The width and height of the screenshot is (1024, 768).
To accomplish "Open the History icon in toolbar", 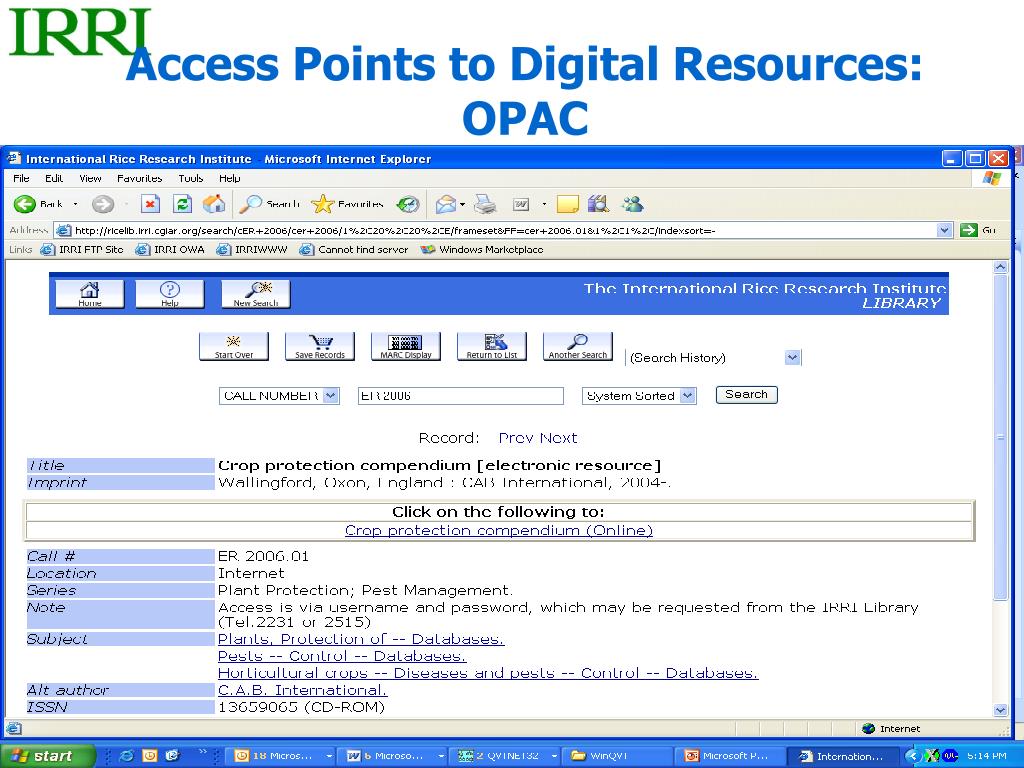I will [x=408, y=204].
